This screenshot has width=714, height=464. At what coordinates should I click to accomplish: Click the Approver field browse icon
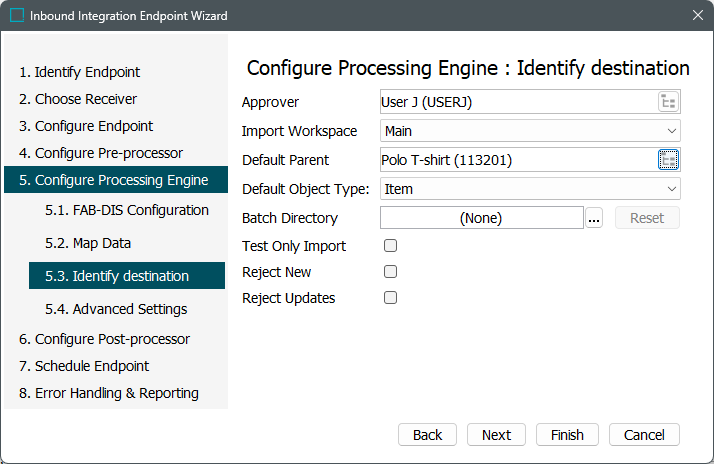tap(668, 102)
